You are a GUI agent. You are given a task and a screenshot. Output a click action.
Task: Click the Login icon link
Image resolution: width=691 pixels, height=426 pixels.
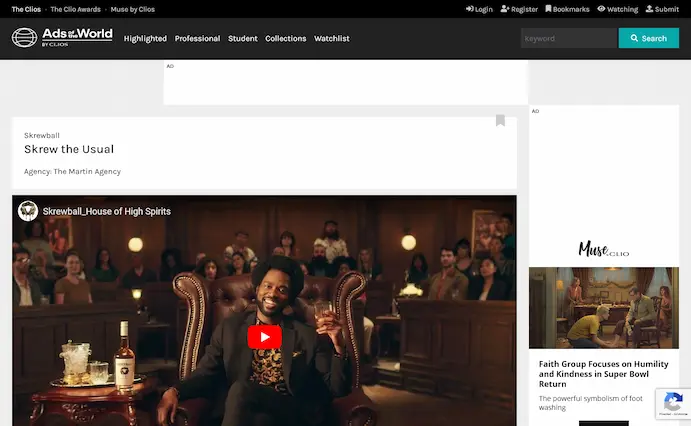(x=479, y=9)
